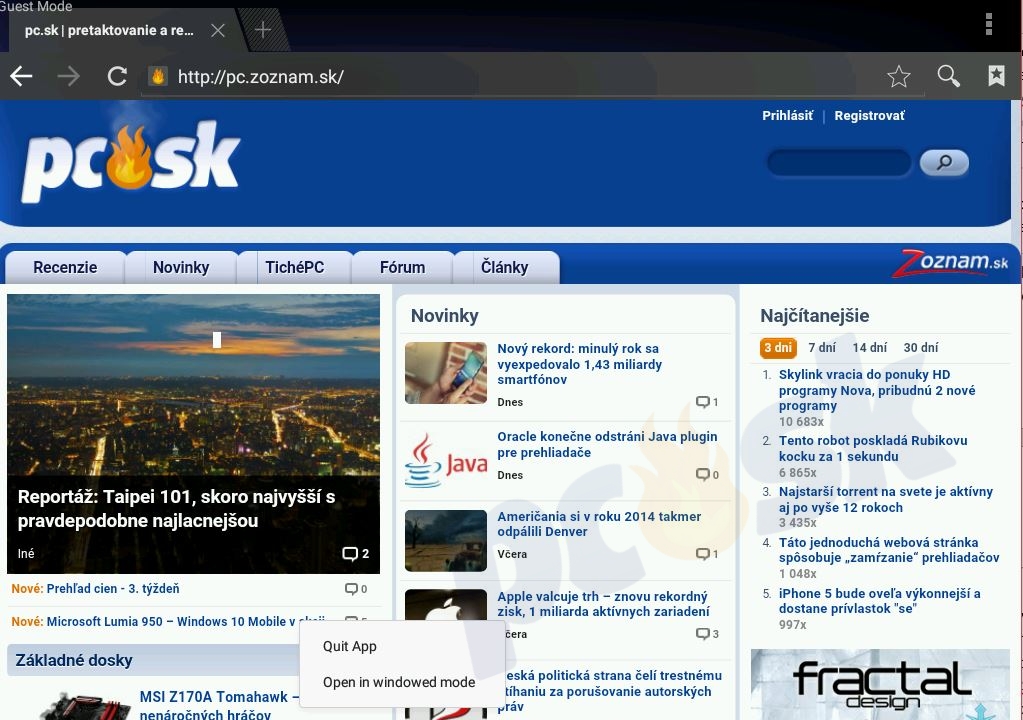Click the smartphone news thumbnail
The width and height of the screenshot is (1023, 720).
tap(446, 373)
